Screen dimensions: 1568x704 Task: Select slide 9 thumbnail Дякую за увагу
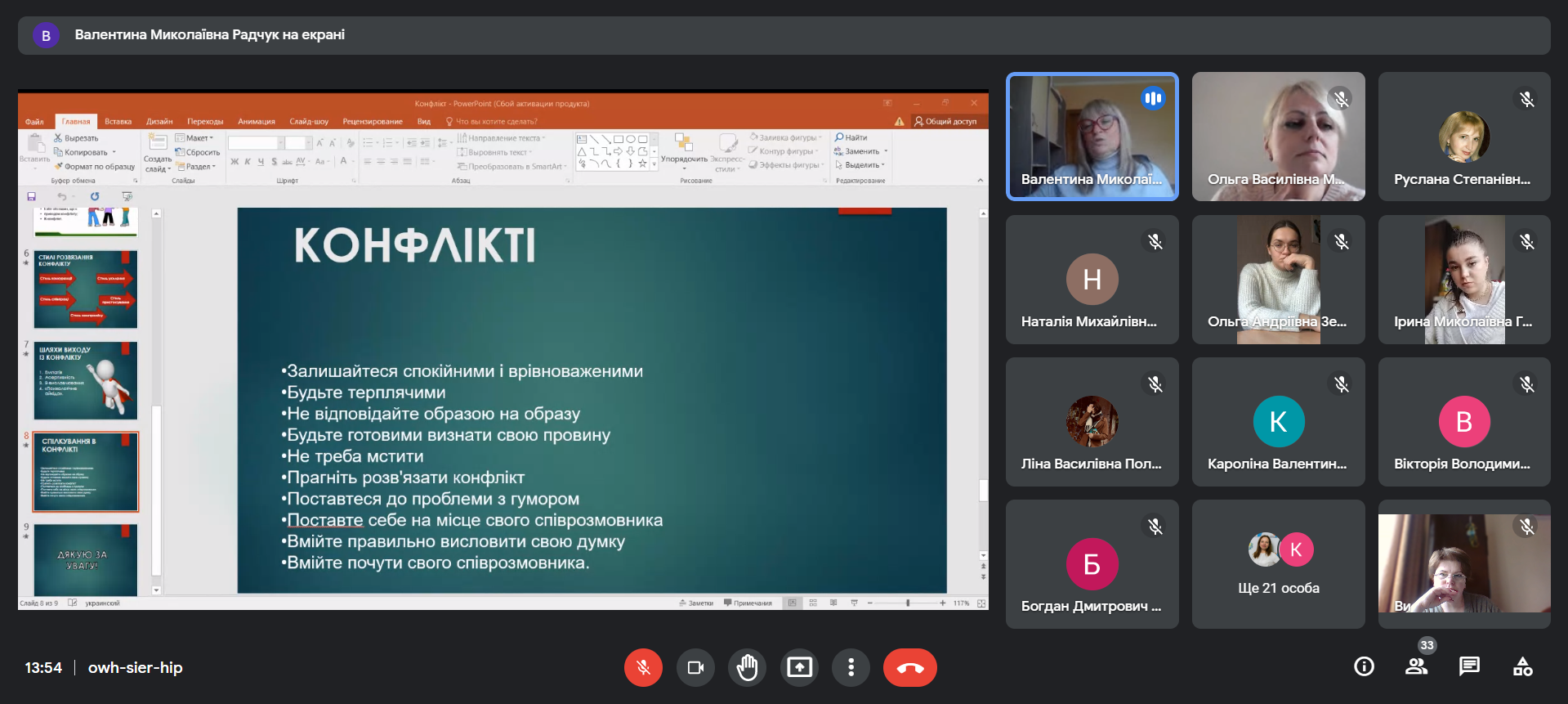[86, 560]
